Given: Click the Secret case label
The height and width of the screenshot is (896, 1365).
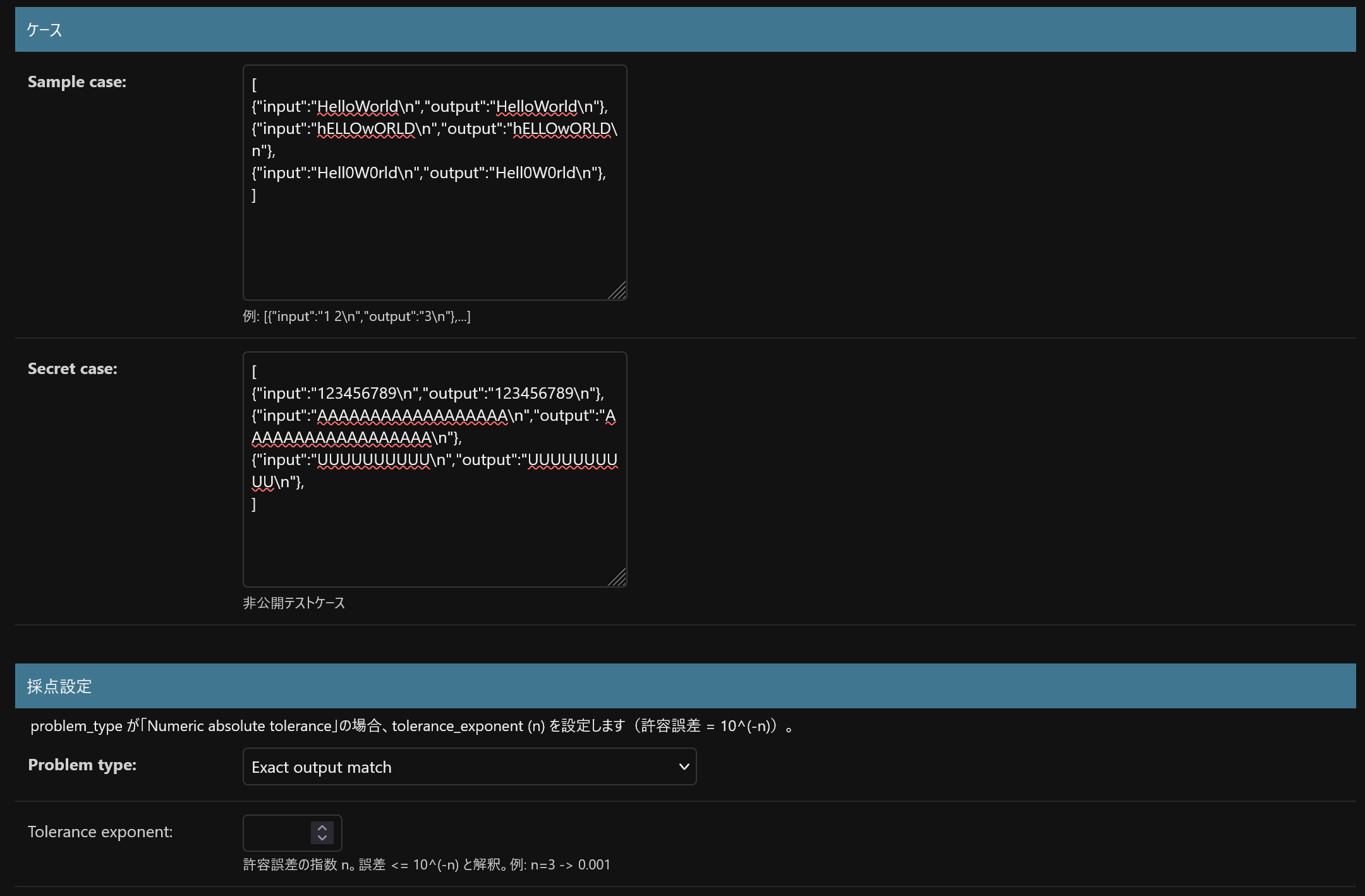Looking at the screenshot, I should click(x=73, y=369).
